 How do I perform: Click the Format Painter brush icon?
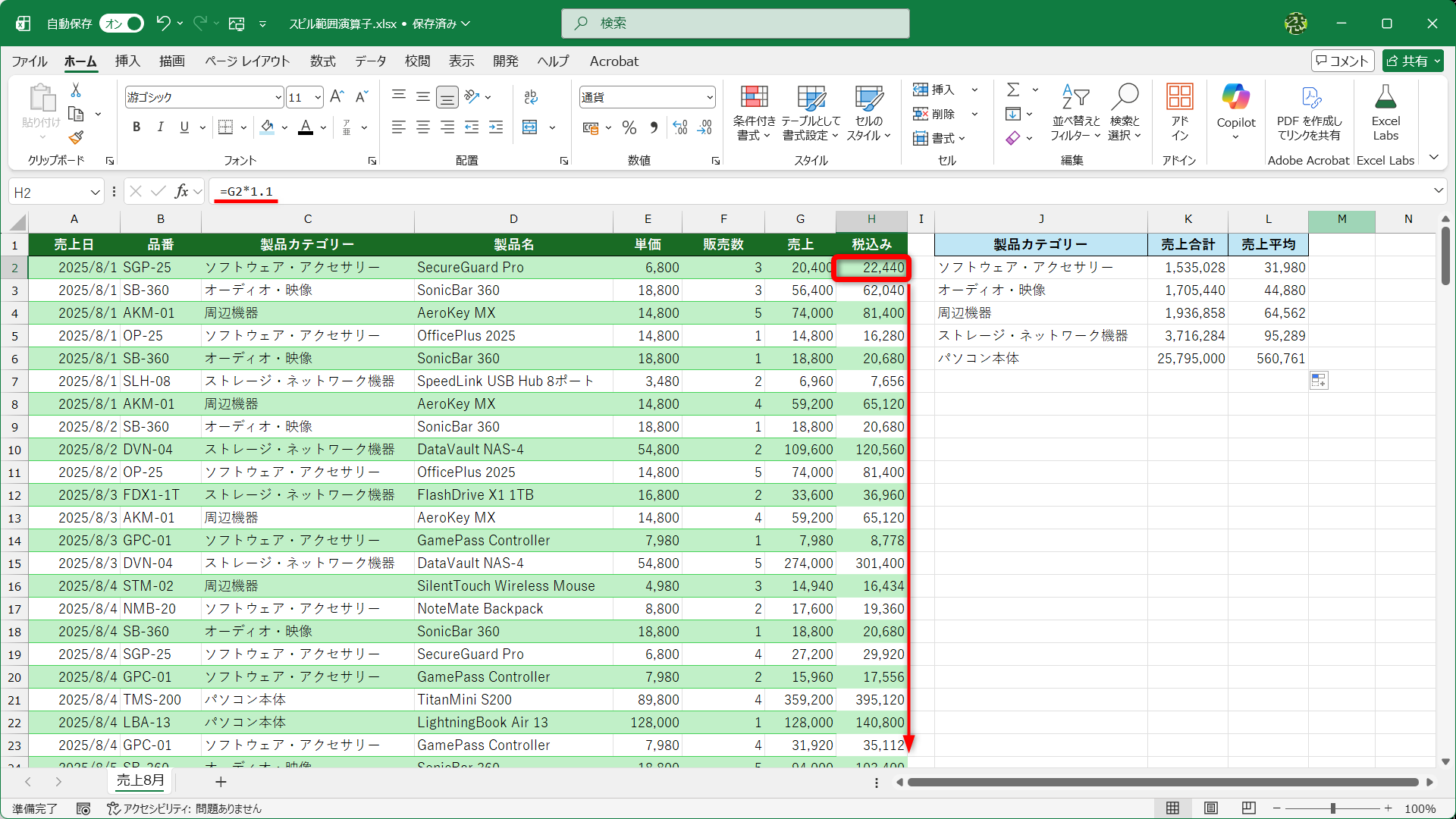76,138
